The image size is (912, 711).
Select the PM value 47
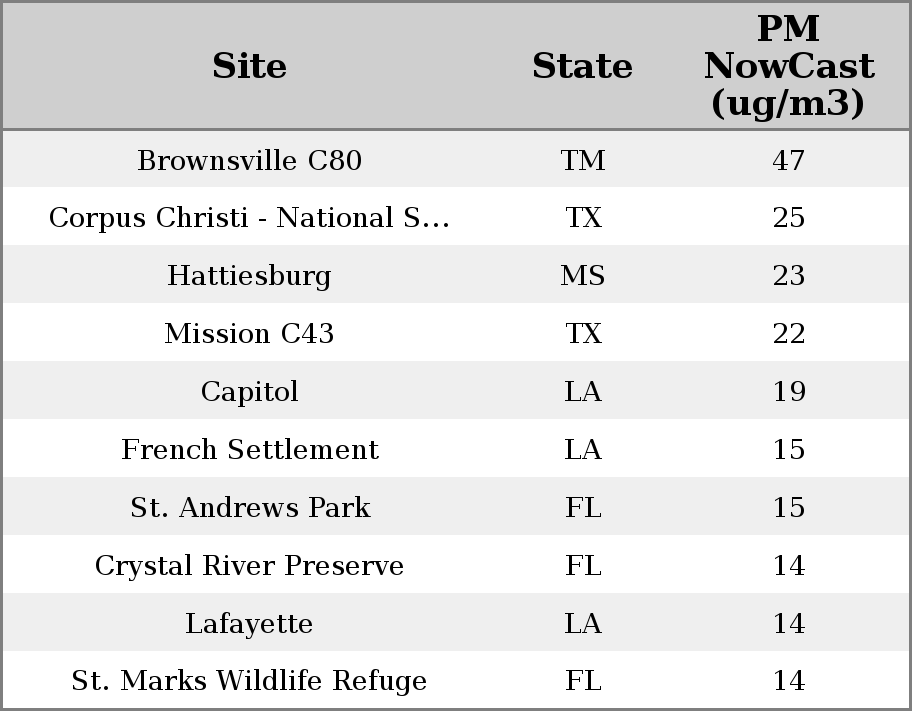point(788,160)
